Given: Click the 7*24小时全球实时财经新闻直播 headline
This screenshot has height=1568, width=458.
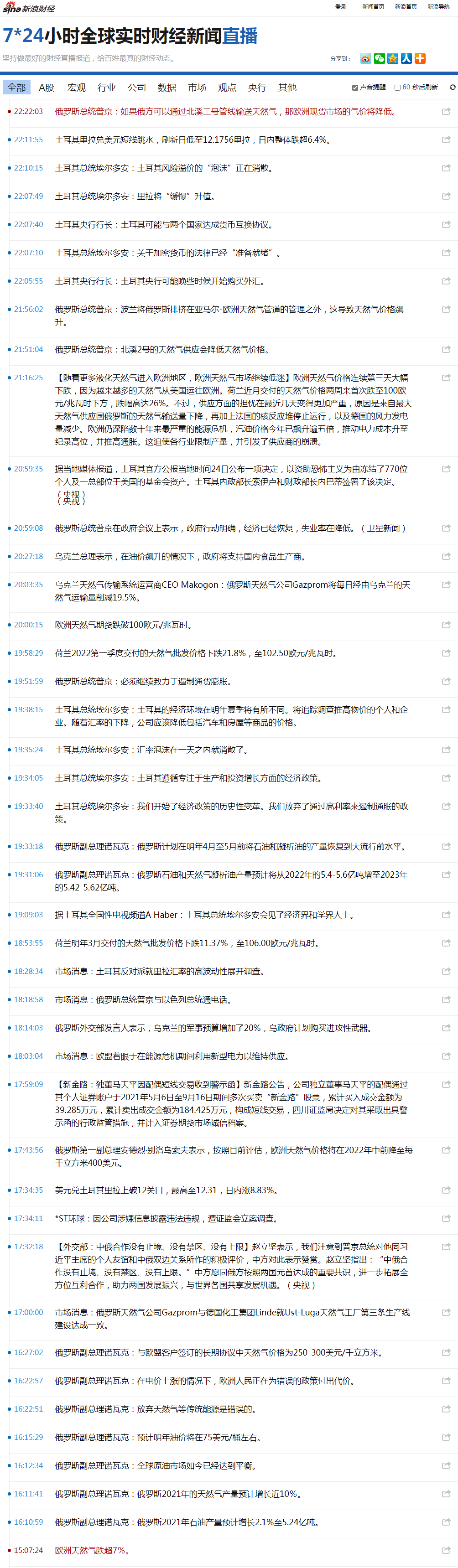Looking at the screenshot, I should click(130, 36).
